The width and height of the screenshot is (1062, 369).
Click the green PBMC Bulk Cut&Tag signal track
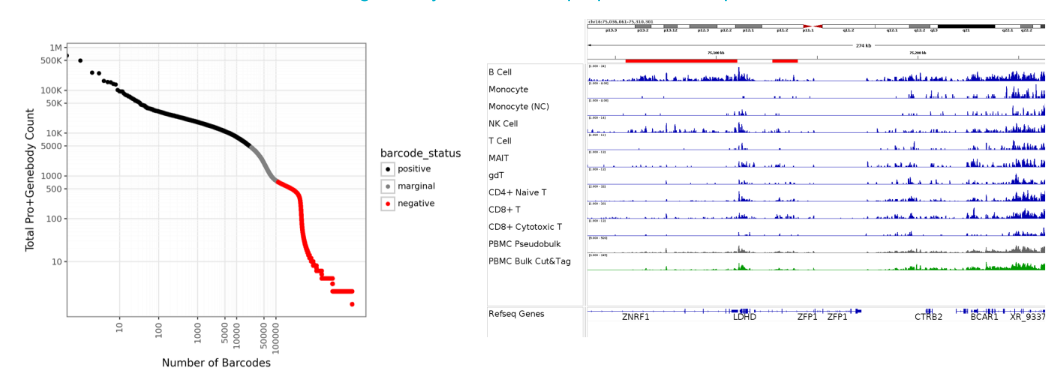(x=815, y=266)
